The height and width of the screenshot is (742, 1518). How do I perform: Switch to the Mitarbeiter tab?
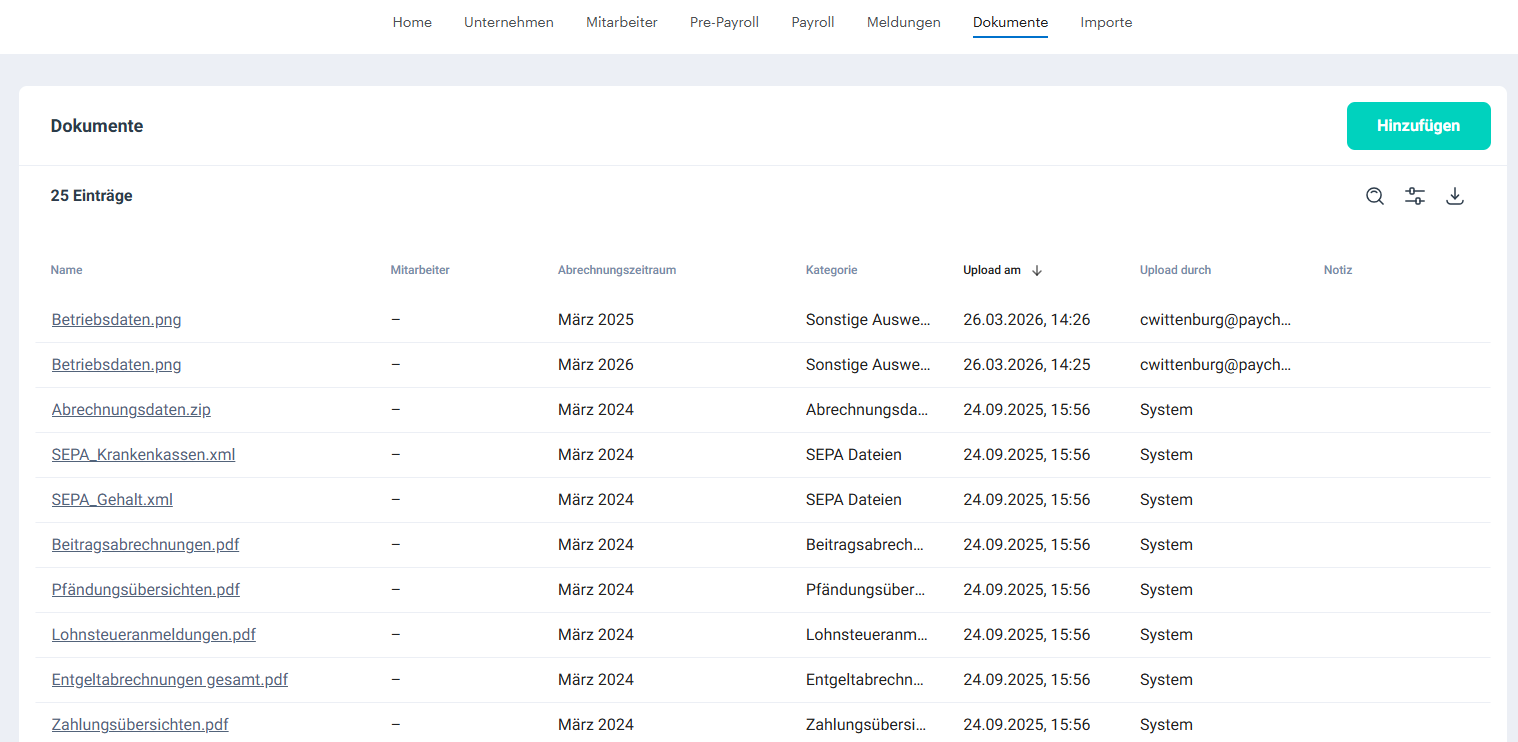pos(621,22)
